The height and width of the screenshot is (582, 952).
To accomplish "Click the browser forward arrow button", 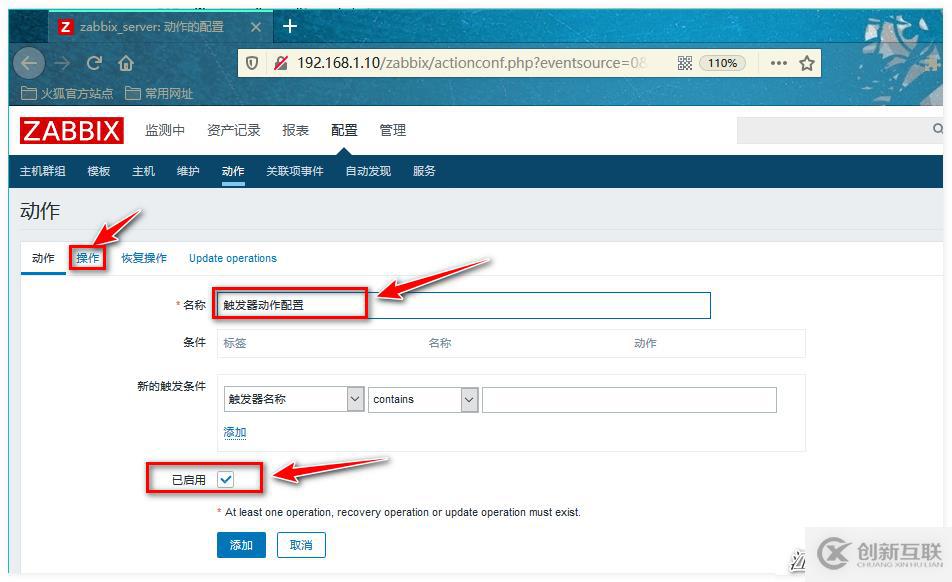I will click(62, 63).
